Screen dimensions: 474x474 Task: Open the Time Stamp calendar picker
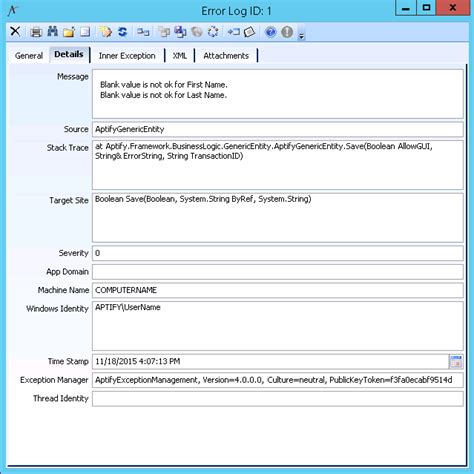click(x=456, y=362)
